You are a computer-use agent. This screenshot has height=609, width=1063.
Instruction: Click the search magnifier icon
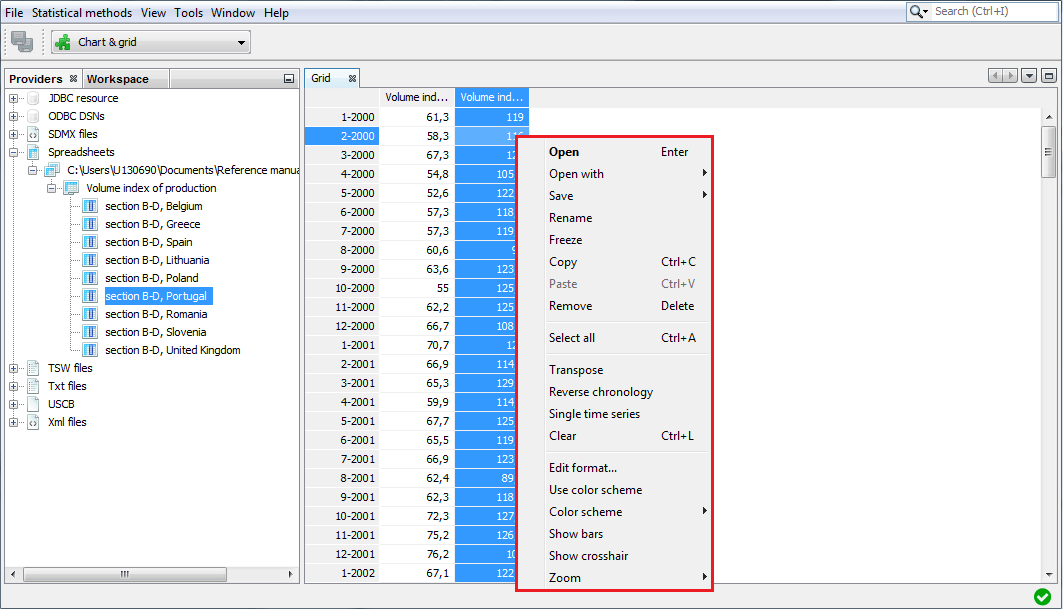point(916,12)
